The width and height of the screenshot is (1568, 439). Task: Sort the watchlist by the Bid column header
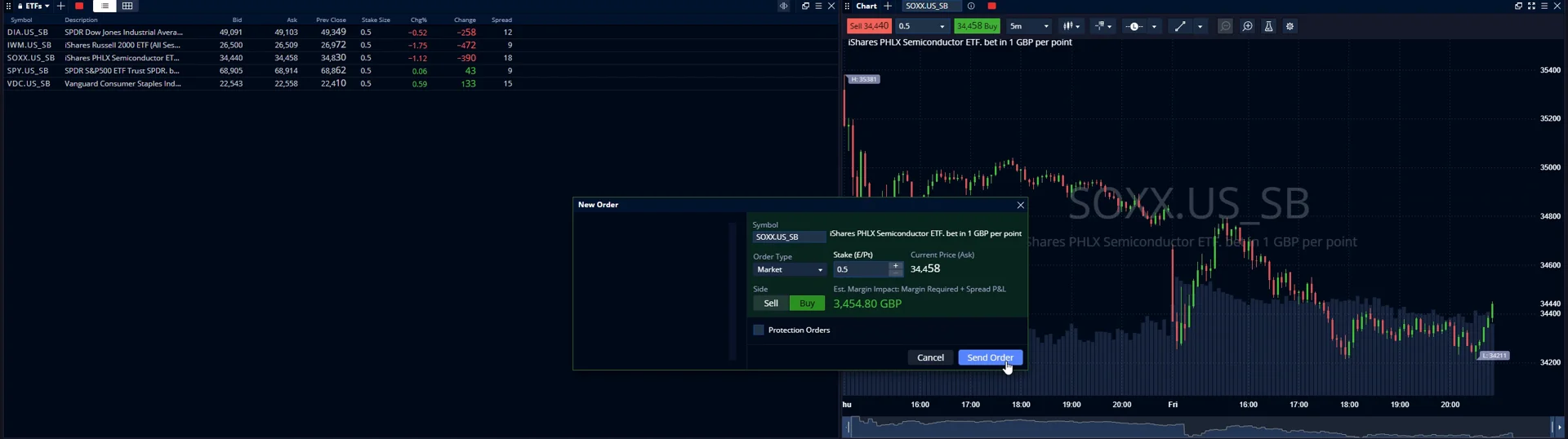pos(237,20)
